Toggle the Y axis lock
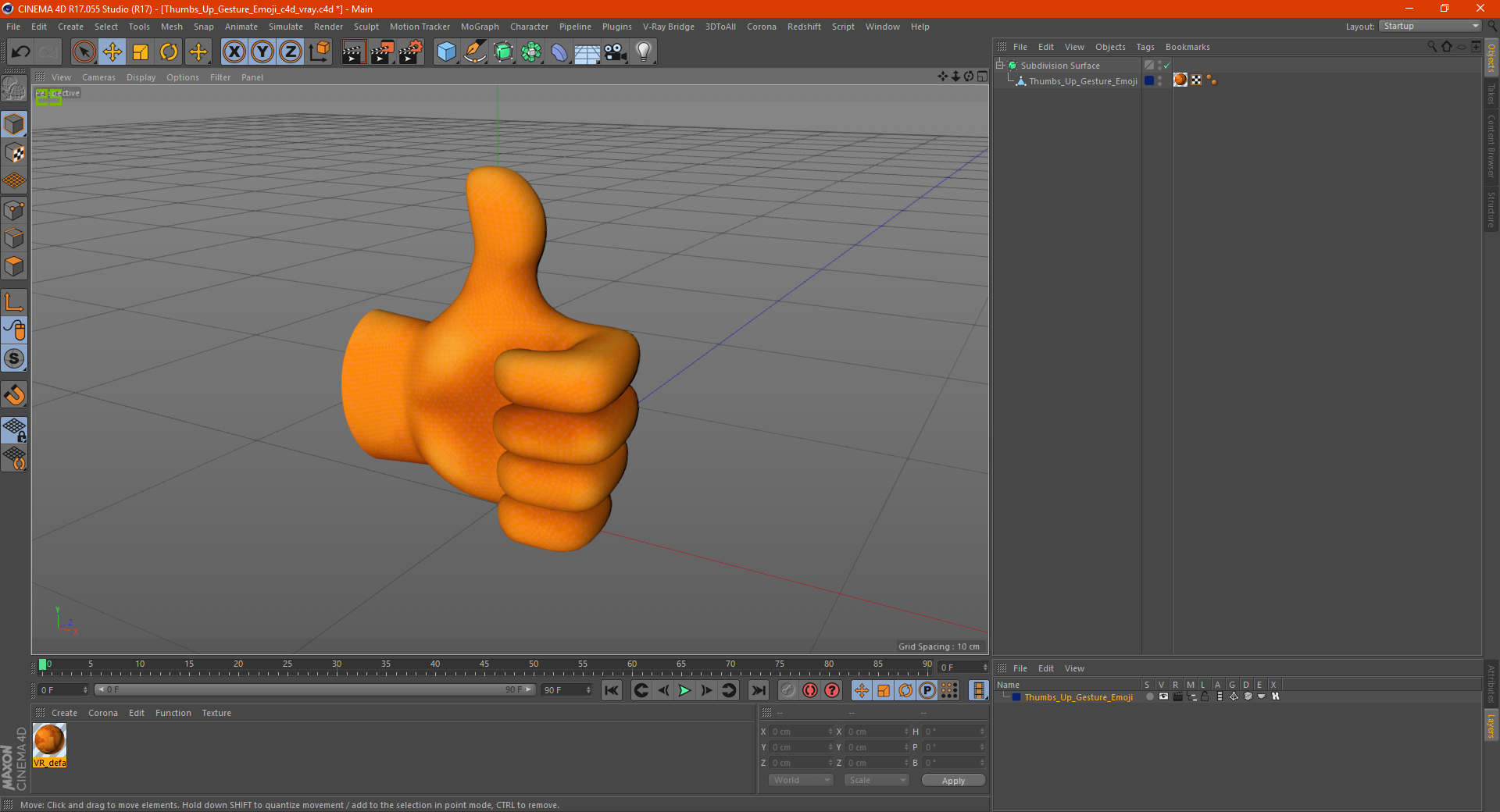The image size is (1500, 812). (x=262, y=52)
